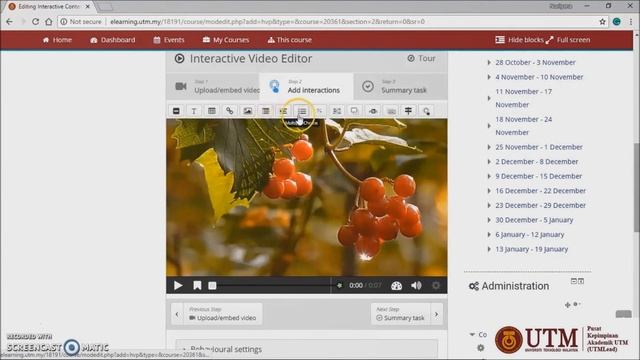
Task: Expand 4 November - 10 November section
Action: tap(489, 77)
